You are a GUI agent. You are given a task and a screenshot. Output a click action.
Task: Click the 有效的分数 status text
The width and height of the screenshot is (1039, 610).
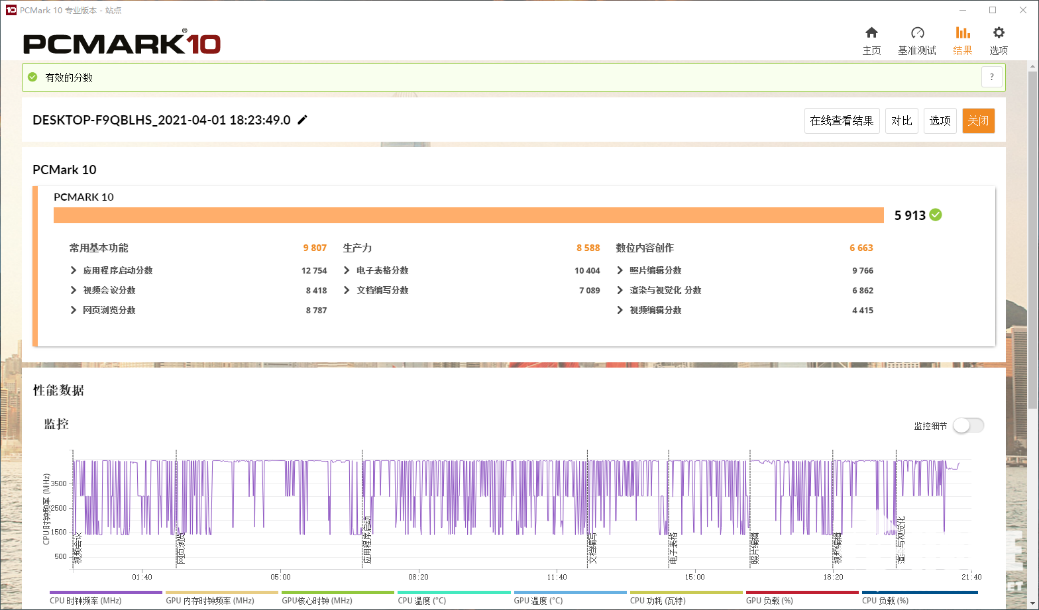(x=69, y=77)
